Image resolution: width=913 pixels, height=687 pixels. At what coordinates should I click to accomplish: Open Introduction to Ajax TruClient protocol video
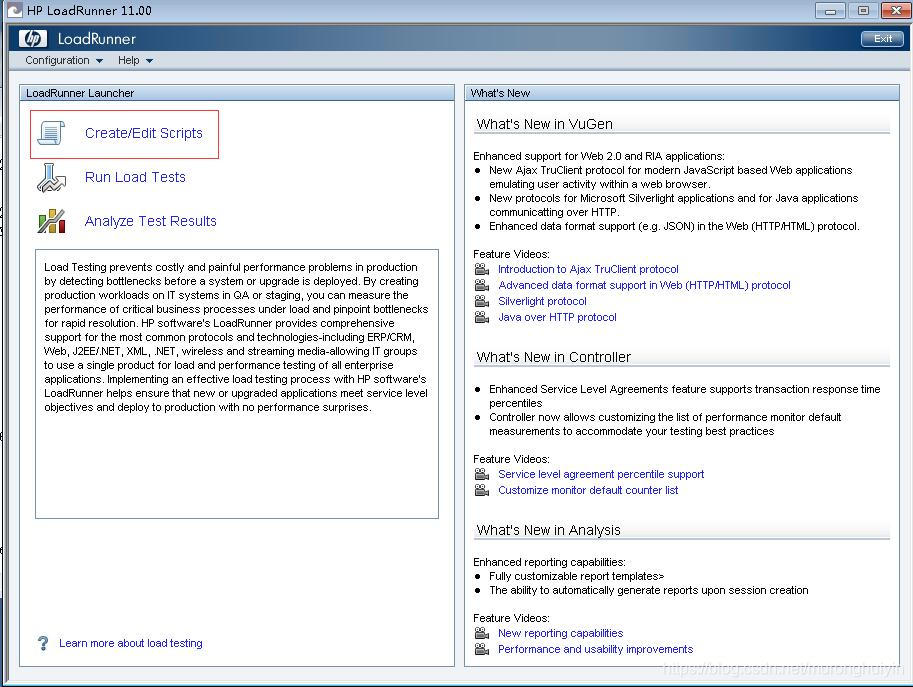pyautogui.click(x=588, y=269)
